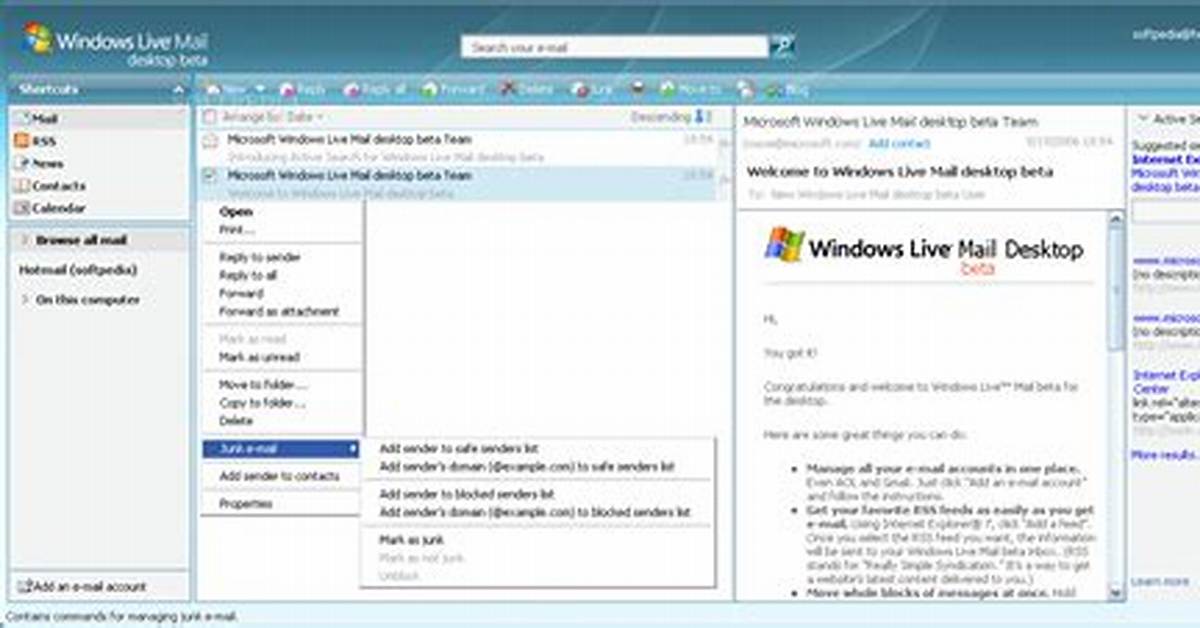Screen dimensions: 1200x628
Task: Choose Add sender to blocked senders list
Action: click(467, 495)
